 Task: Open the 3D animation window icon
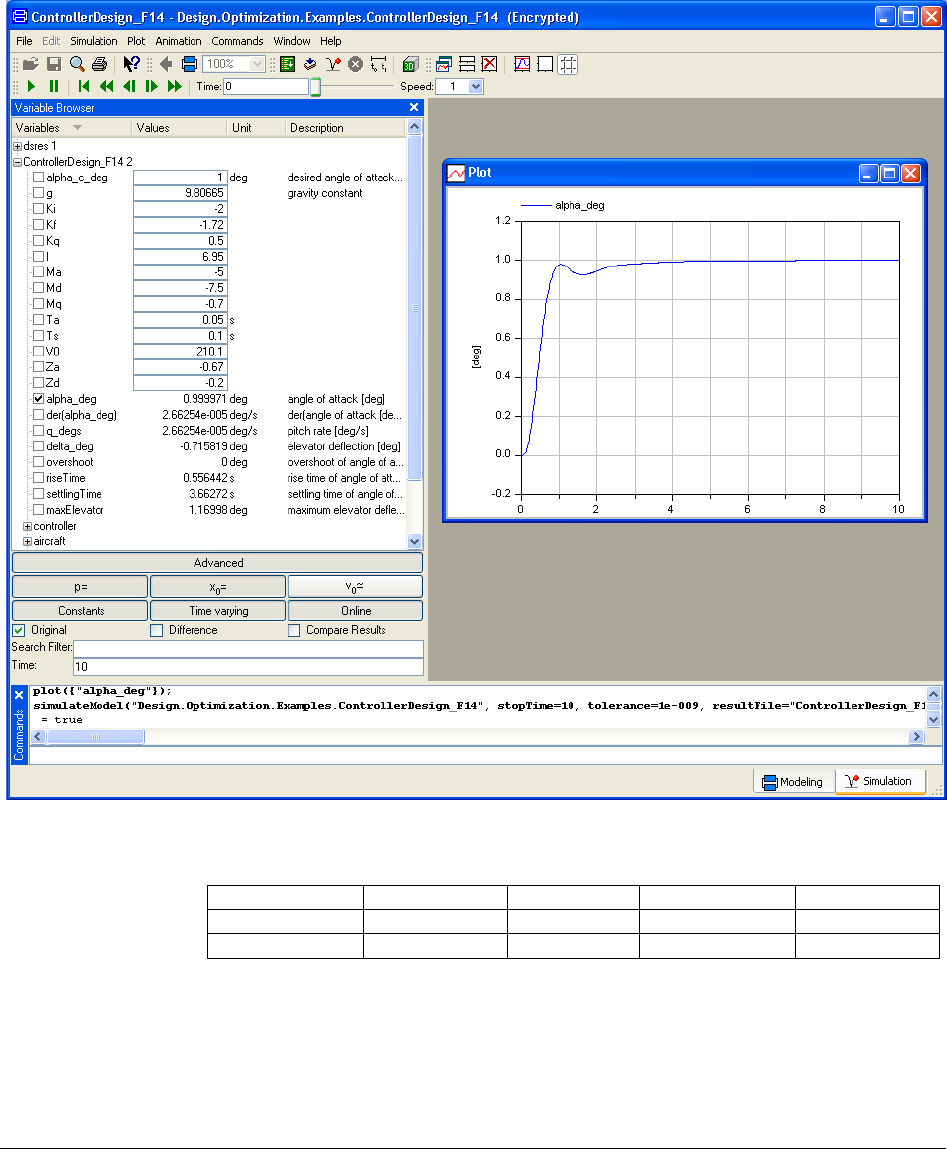tap(410, 64)
